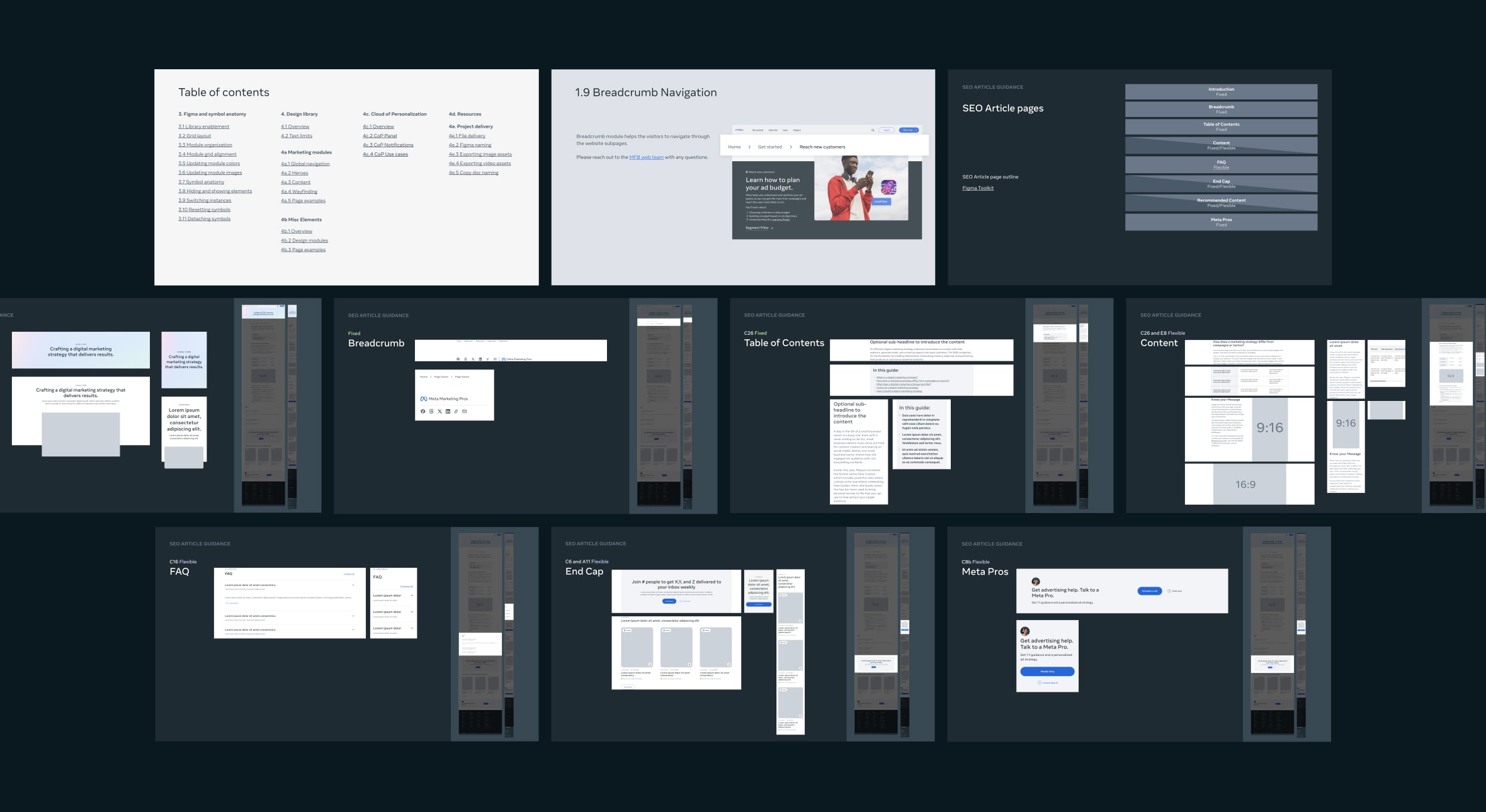Click the Meta logo beside Meta Marketing Pros
This screenshot has height=812, width=1486.
point(424,398)
